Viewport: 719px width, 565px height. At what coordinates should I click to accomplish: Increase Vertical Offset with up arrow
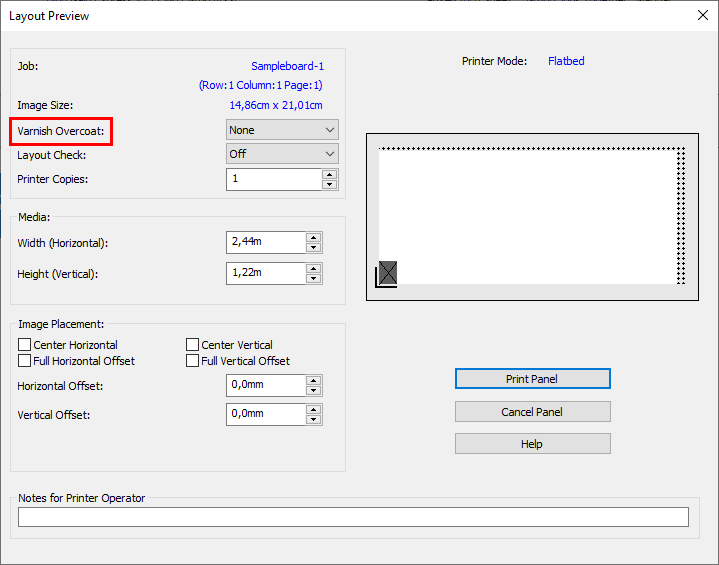pos(314,410)
